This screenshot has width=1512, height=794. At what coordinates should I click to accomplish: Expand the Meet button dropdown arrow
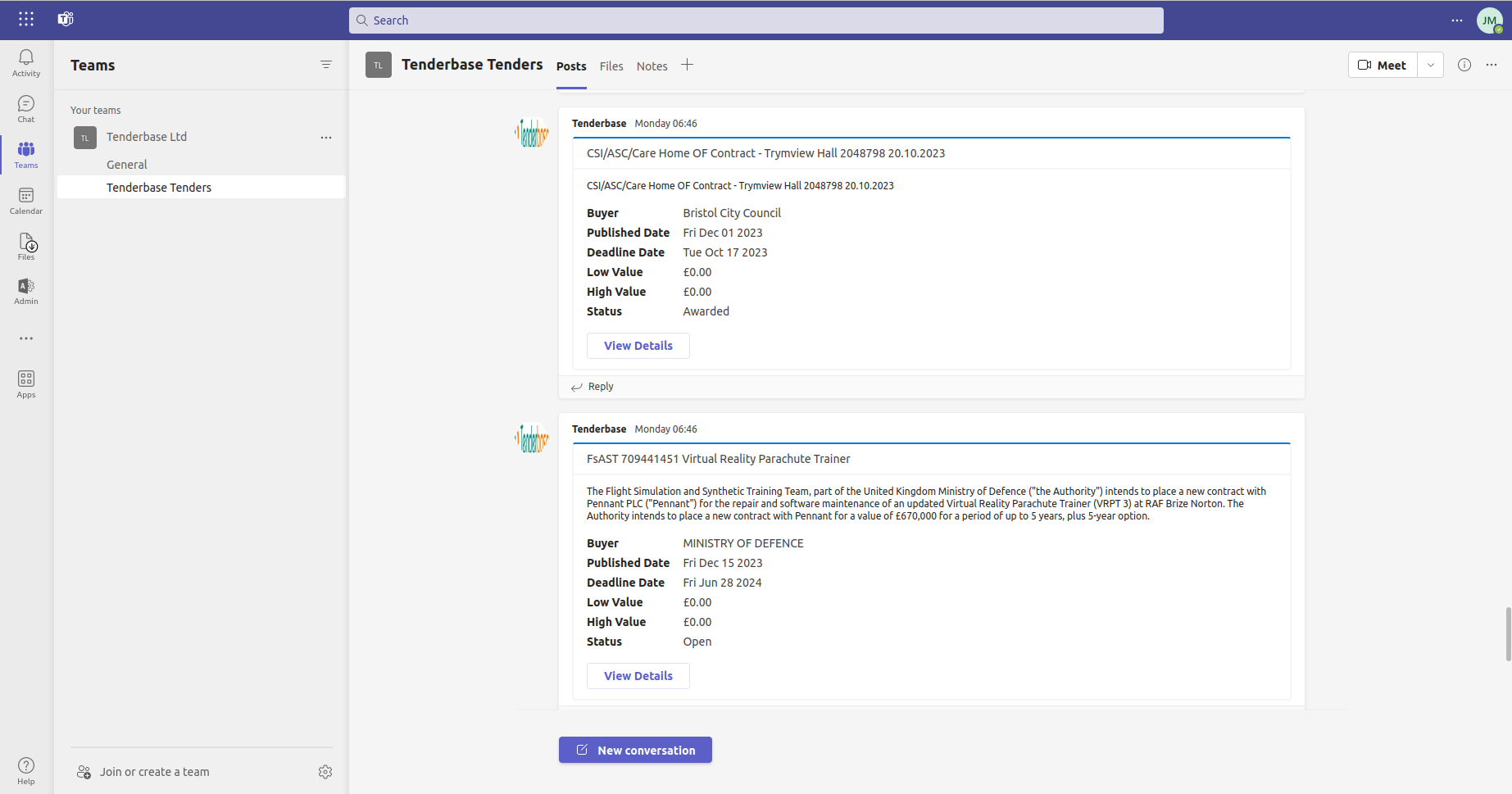point(1430,64)
